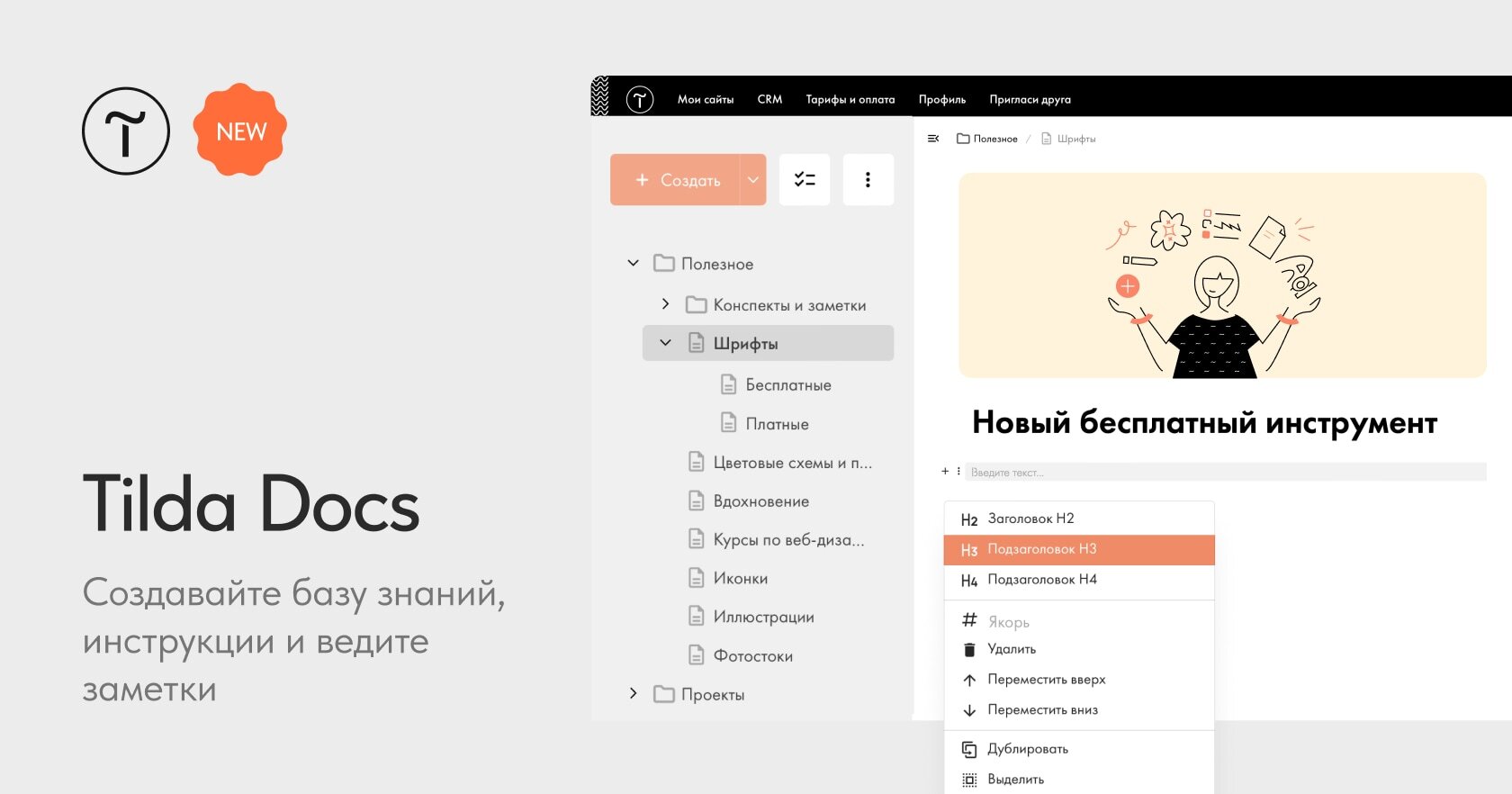
Task: Choose Заголовок H2 in block menu
Action: [x=1079, y=519]
